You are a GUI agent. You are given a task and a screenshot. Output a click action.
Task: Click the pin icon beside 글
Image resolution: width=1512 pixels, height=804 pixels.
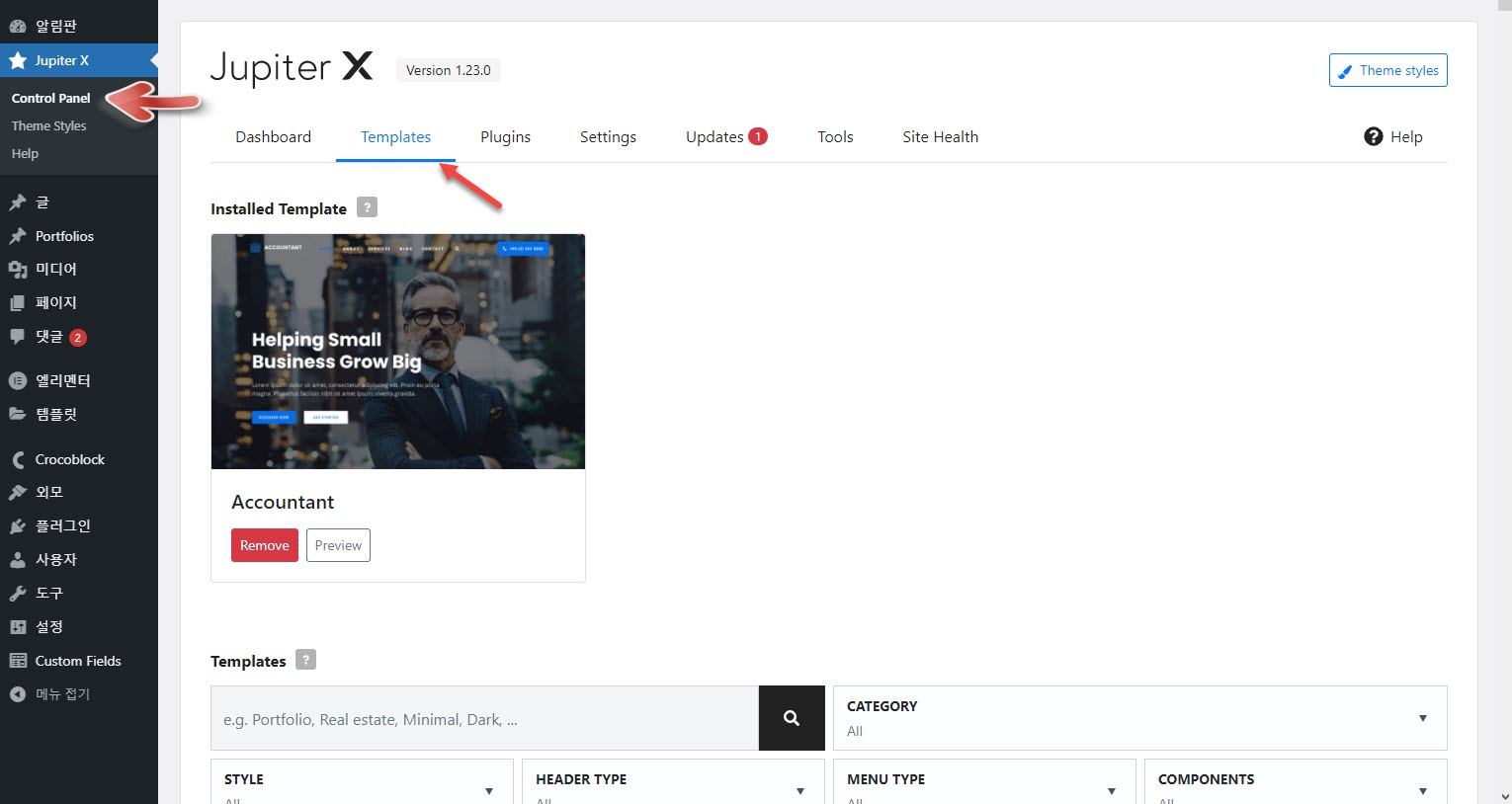tap(18, 202)
